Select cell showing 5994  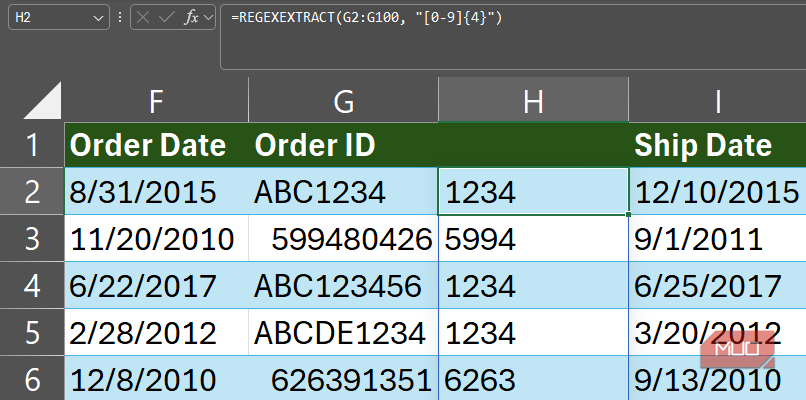(x=533, y=239)
